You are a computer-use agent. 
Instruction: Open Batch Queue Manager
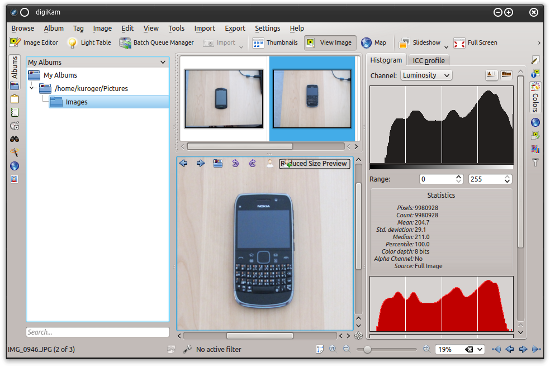[x=156, y=43]
